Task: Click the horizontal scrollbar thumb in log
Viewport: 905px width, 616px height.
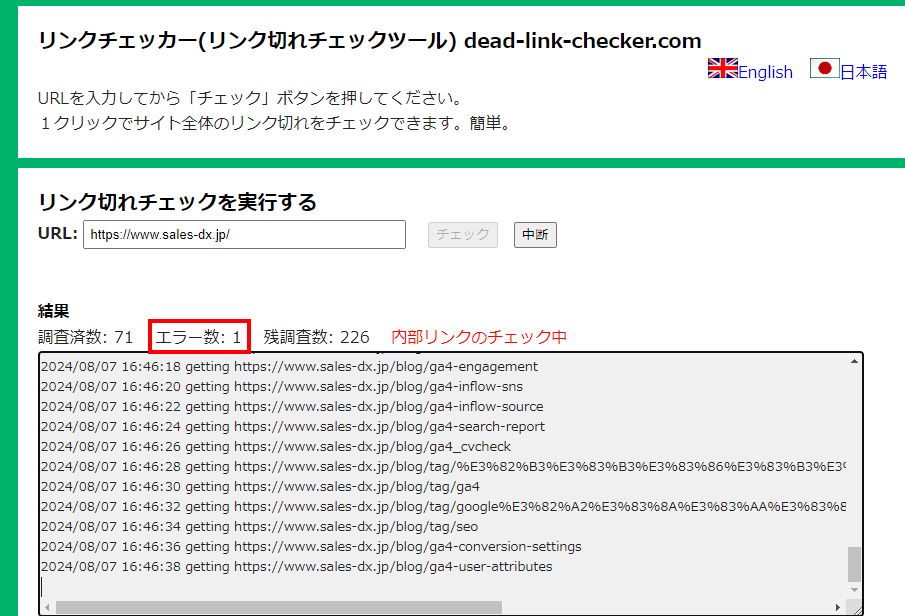Action: [x=279, y=607]
